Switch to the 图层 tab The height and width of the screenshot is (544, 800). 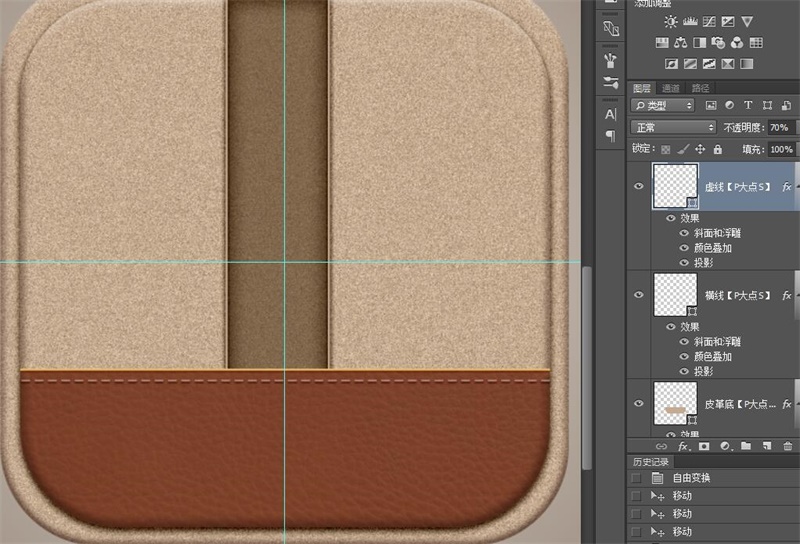(x=642, y=88)
